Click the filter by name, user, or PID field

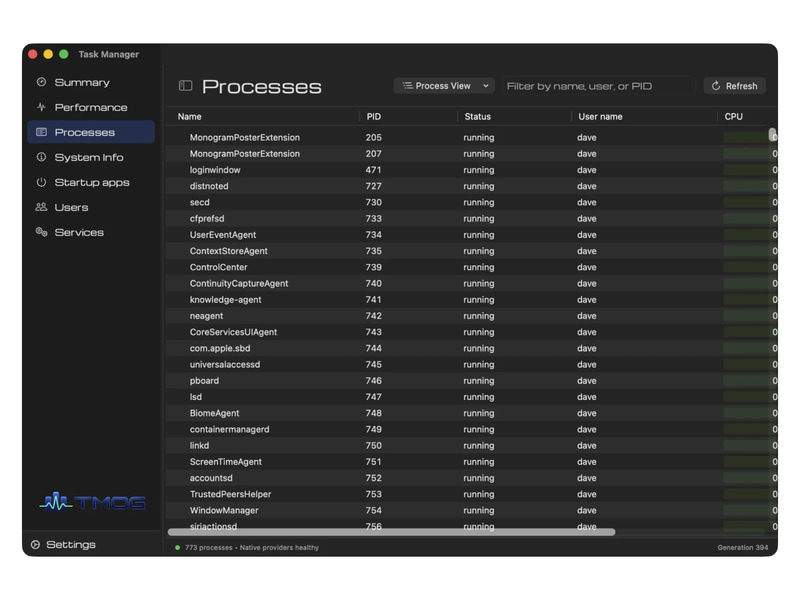coord(599,86)
